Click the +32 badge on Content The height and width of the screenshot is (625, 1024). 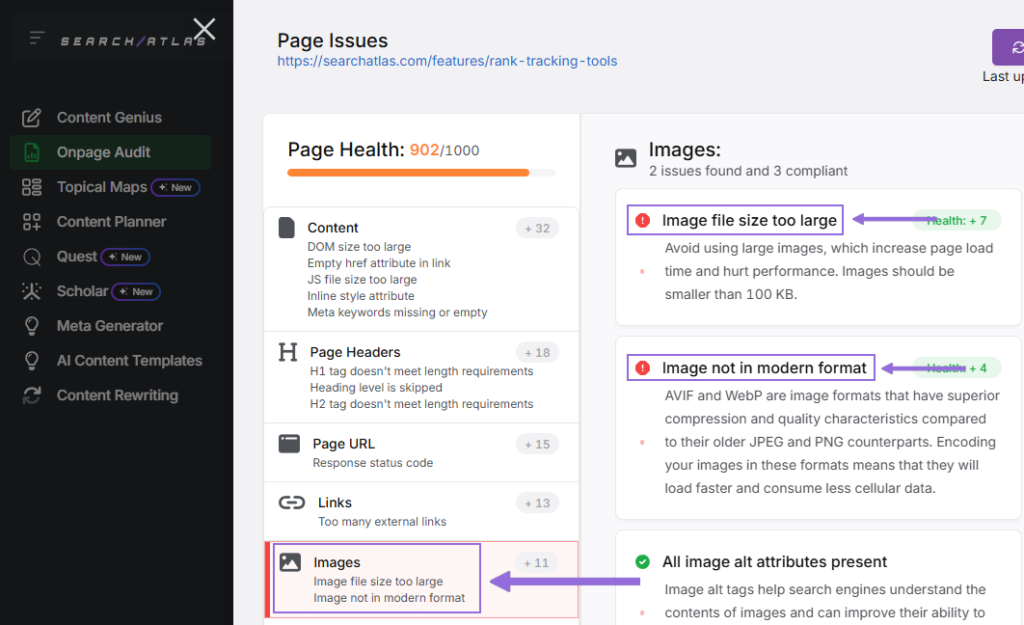(x=537, y=228)
